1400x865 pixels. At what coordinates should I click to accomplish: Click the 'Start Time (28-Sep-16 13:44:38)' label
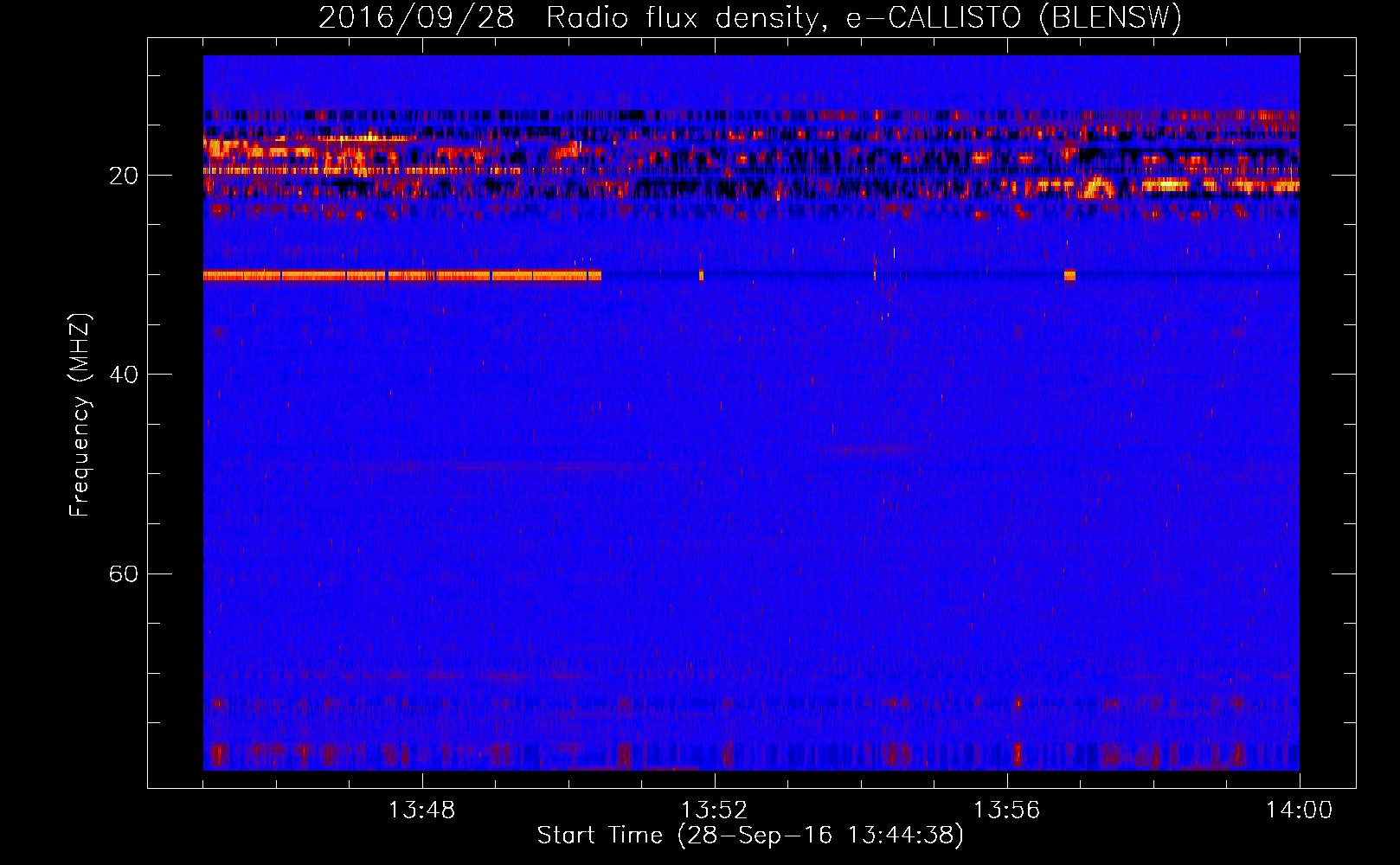point(750,836)
